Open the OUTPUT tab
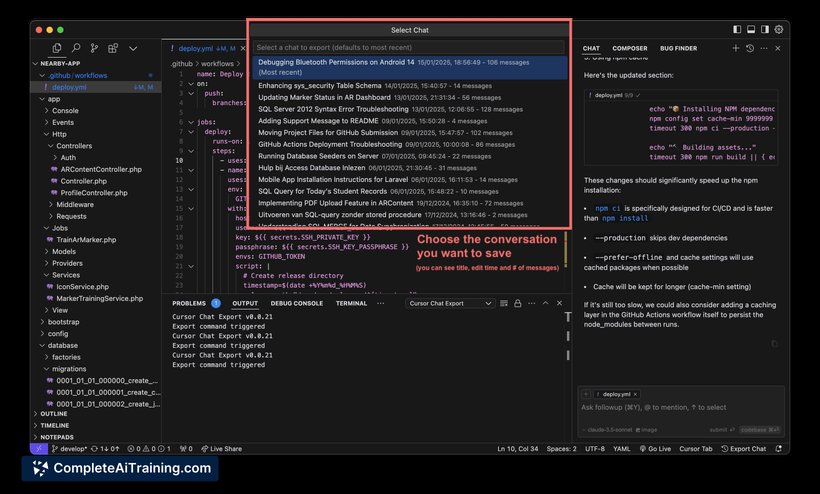The width and height of the screenshot is (820, 494). pos(245,303)
